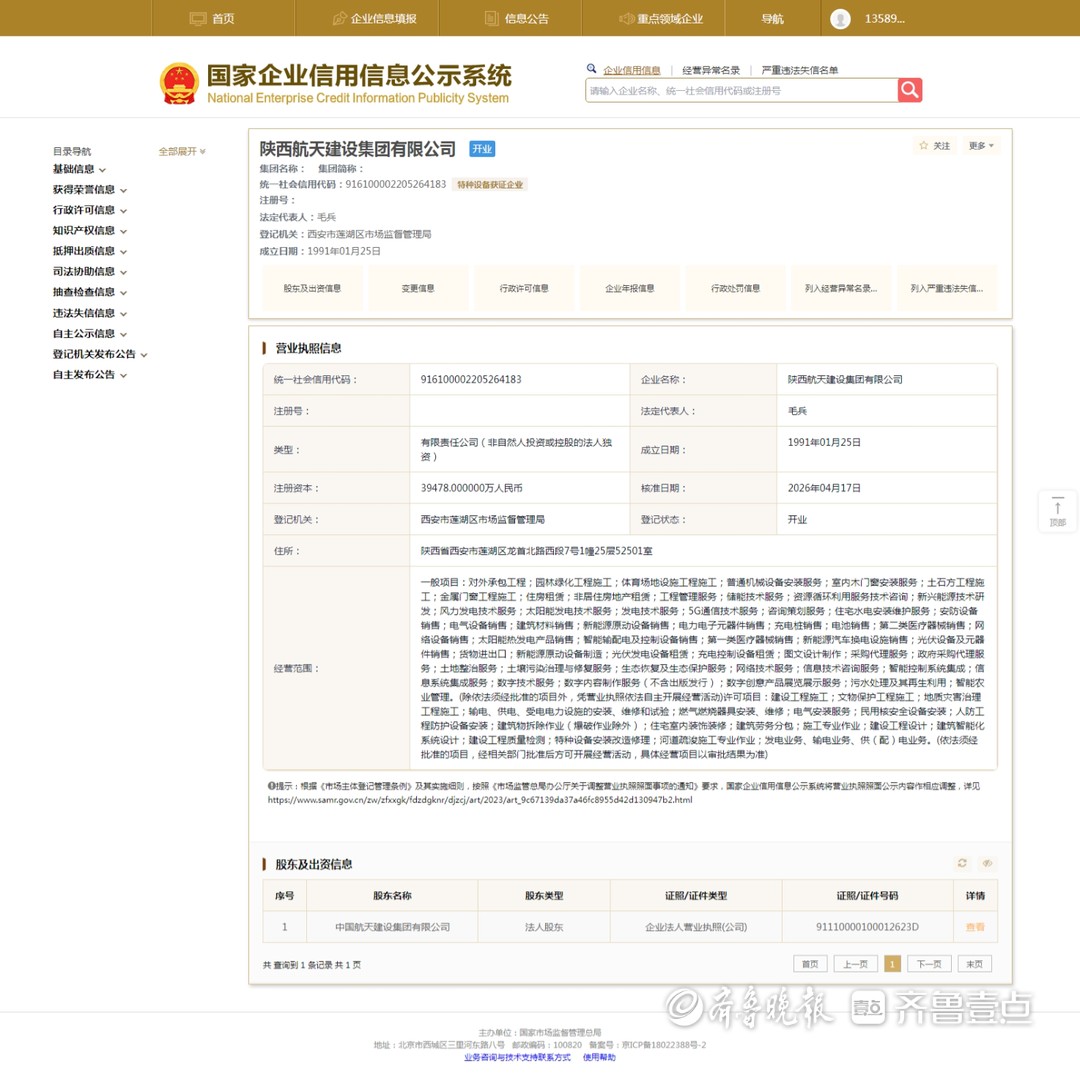This screenshot has height=1076, width=1080.
Task: Open 信息公告 menu item
Action: (526, 19)
